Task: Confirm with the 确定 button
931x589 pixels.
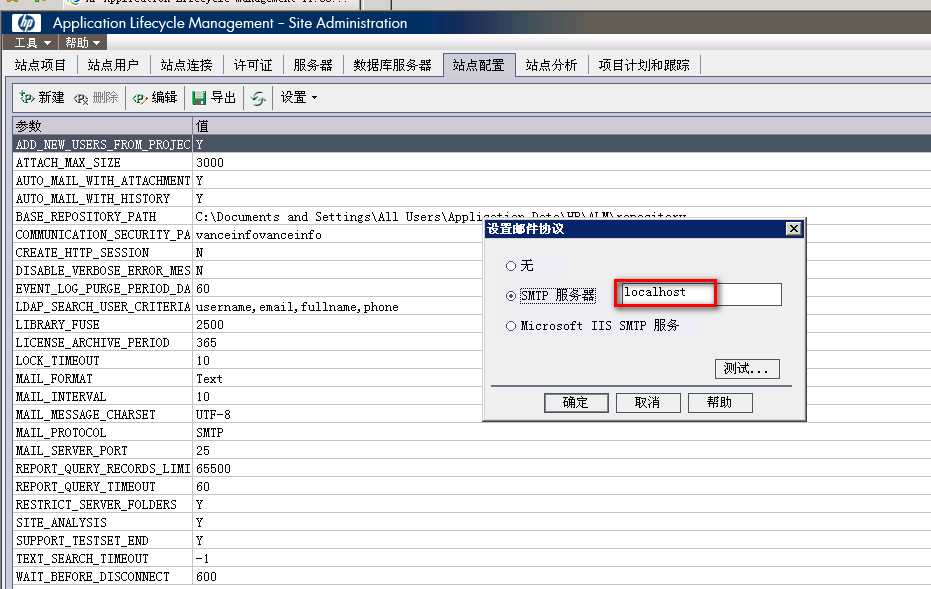Action: coord(576,403)
